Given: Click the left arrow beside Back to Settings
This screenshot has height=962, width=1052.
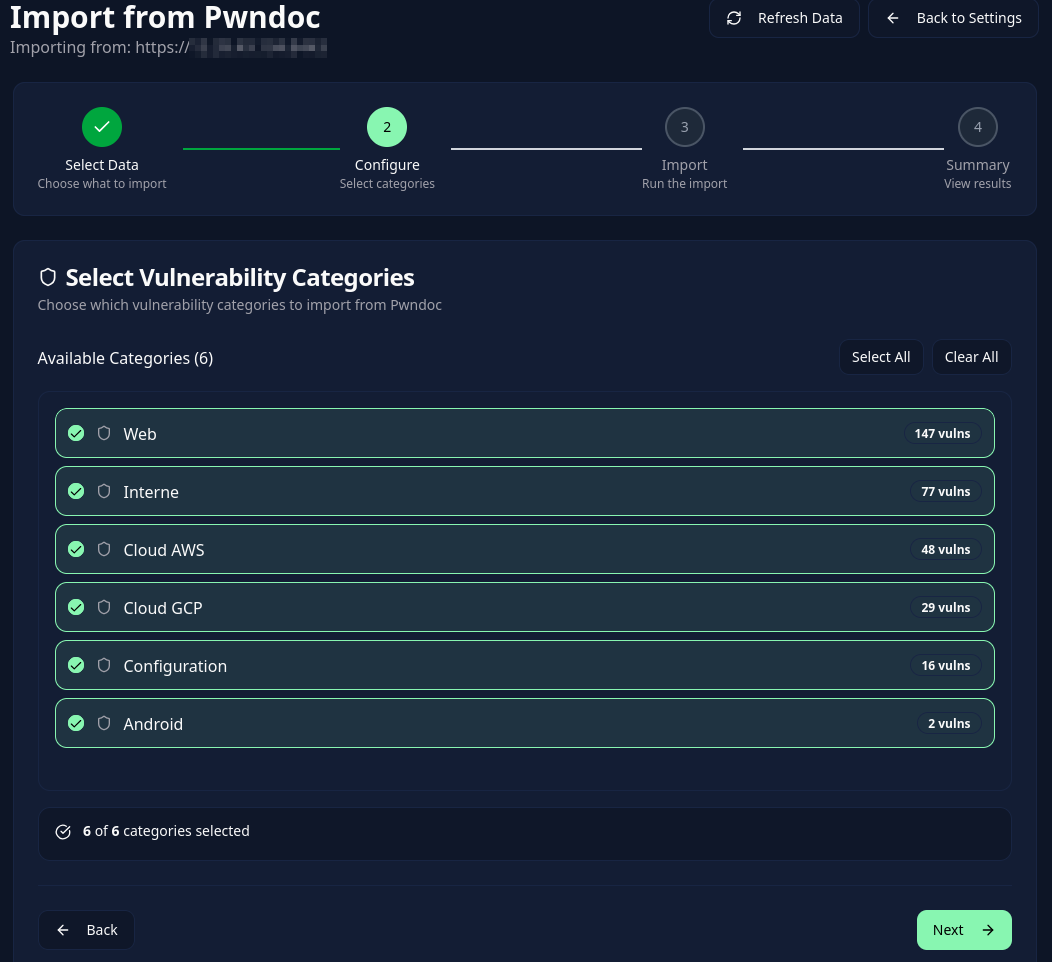Looking at the screenshot, I should [x=892, y=18].
